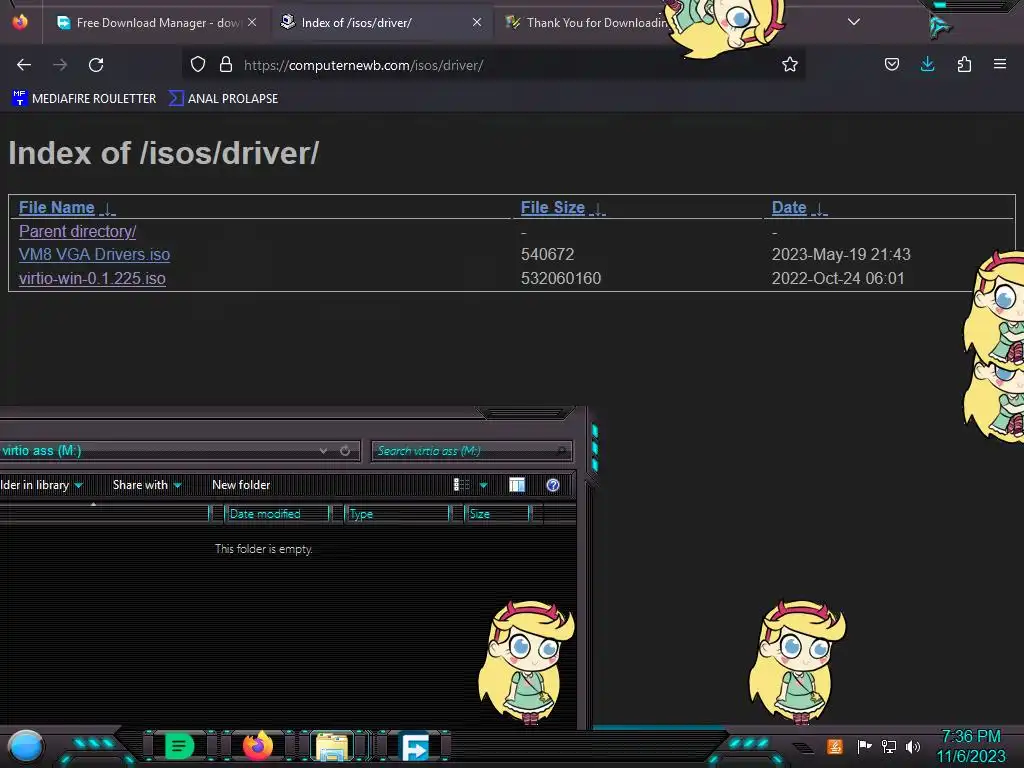Open the Firefox logo at tab strip start
The width and height of the screenshot is (1024, 768).
coord(20,22)
